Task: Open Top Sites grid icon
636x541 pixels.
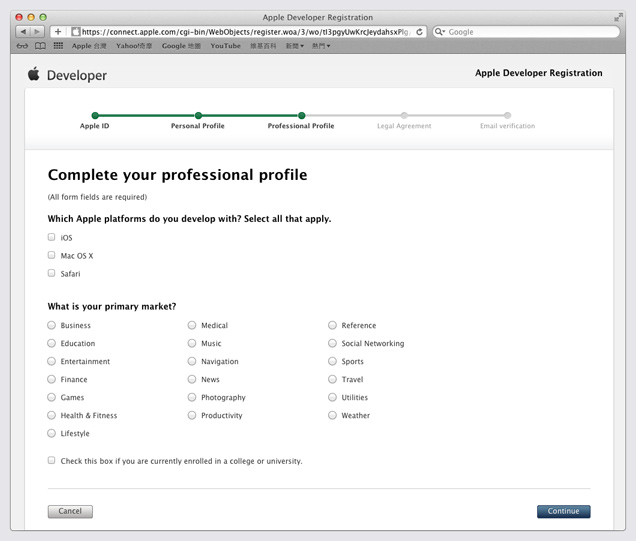Action: tap(58, 46)
